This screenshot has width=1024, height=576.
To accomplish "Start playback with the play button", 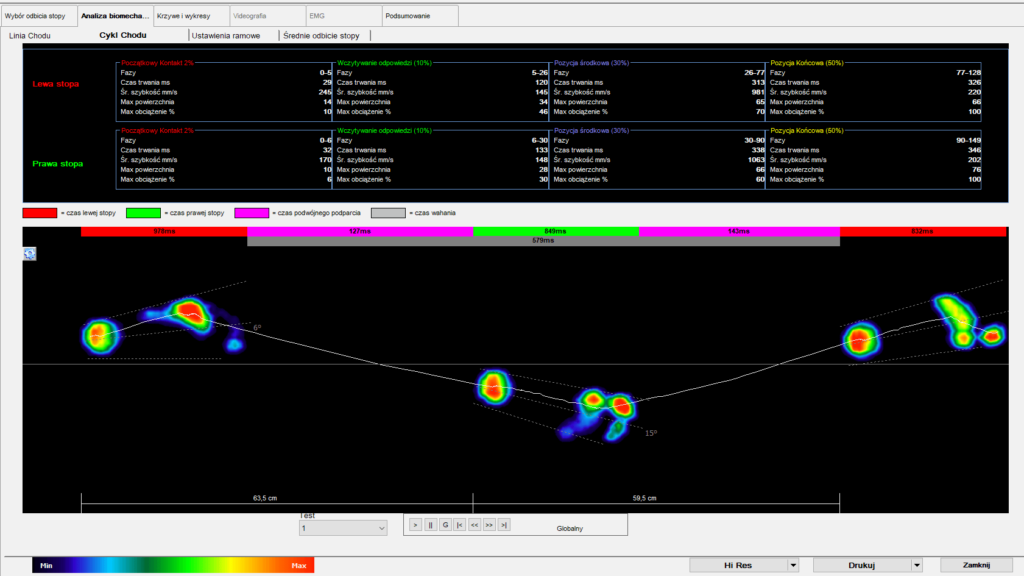I will tap(415, 524).
